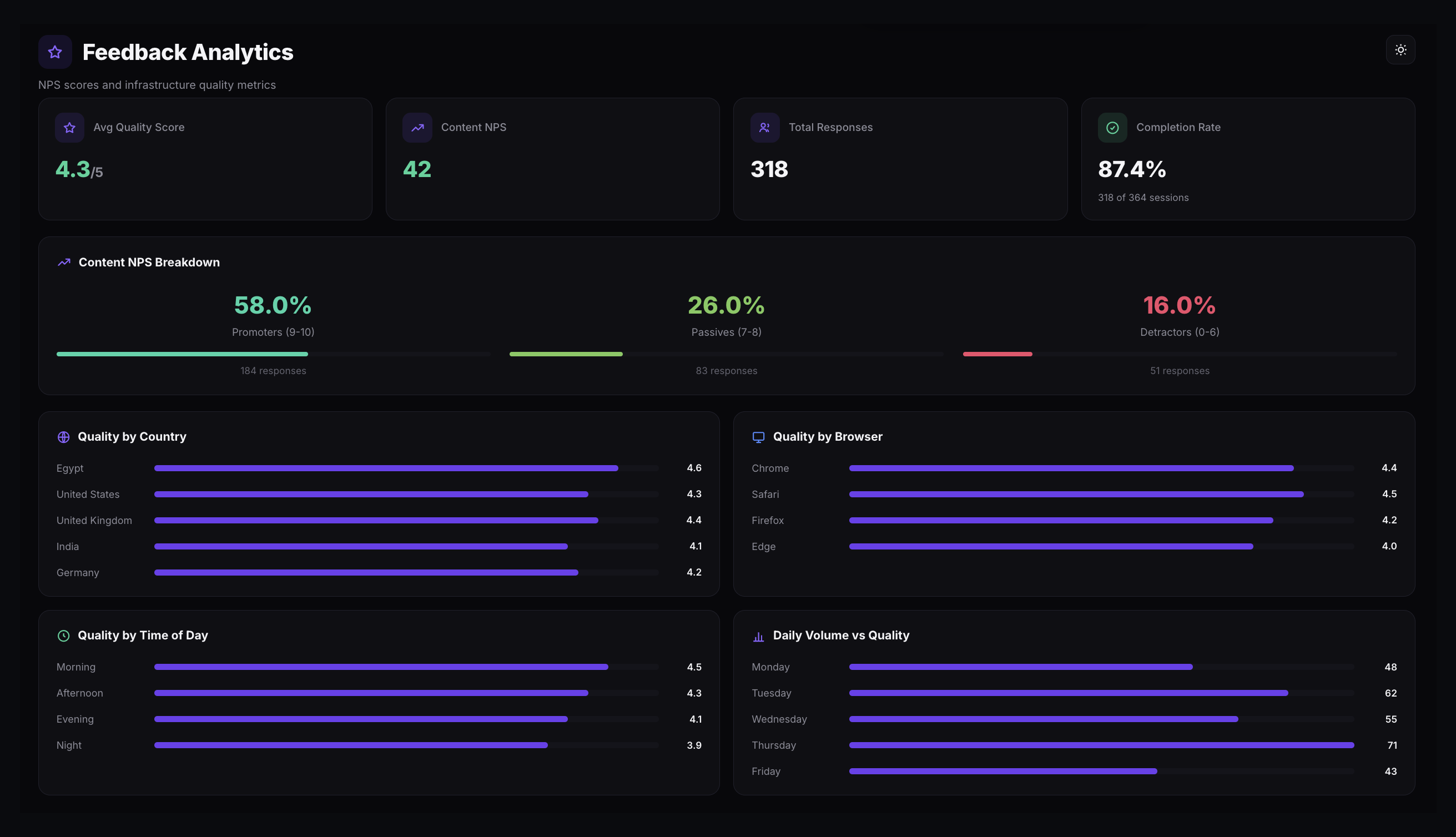Click the green checkmark icon in Completion Rate card
The image size is (1456, 837).
[x=1112, y=128]
